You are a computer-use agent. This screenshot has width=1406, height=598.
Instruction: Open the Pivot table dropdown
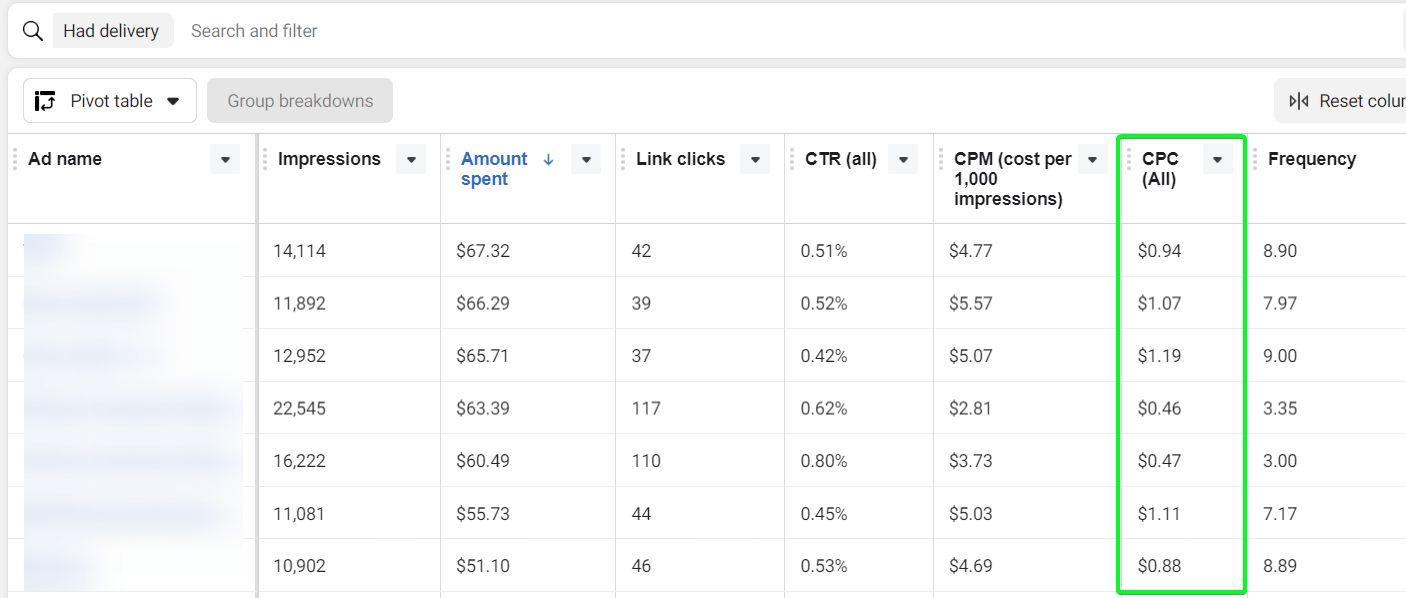[x=110, y=101]
